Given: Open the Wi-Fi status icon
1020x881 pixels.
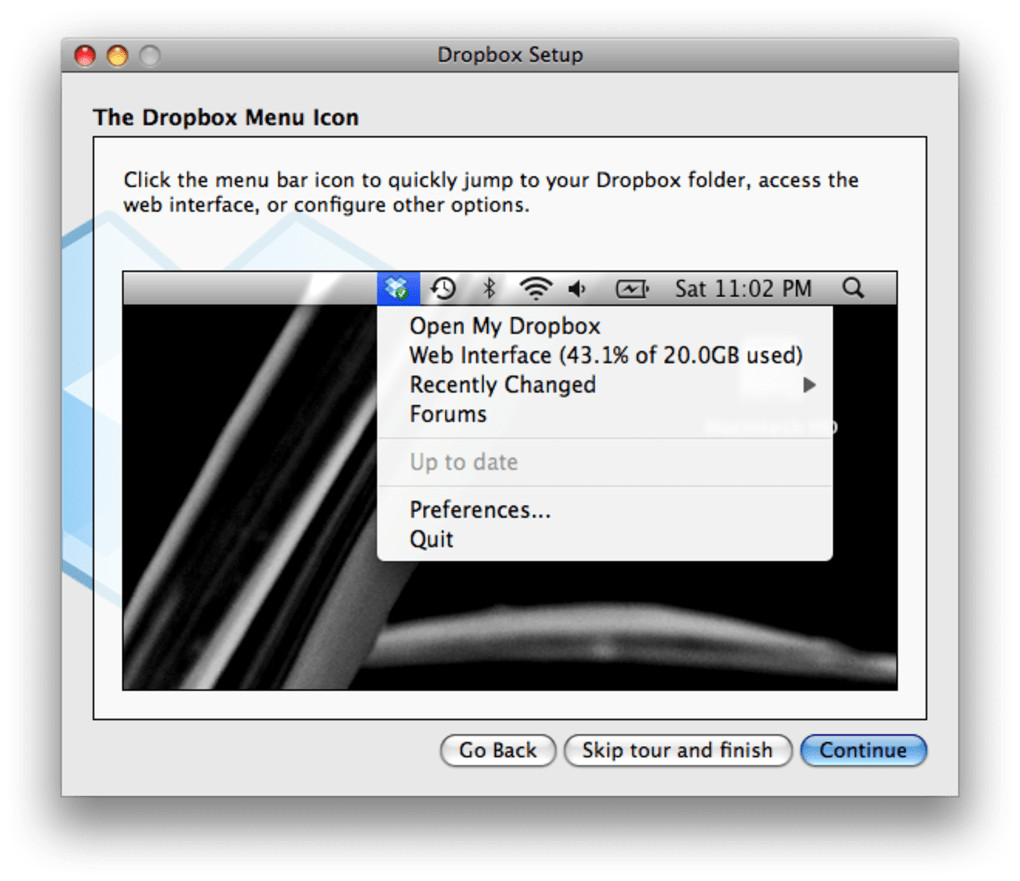Looking at the screenshot, I should pyautogui.click(x=535, y=288).
